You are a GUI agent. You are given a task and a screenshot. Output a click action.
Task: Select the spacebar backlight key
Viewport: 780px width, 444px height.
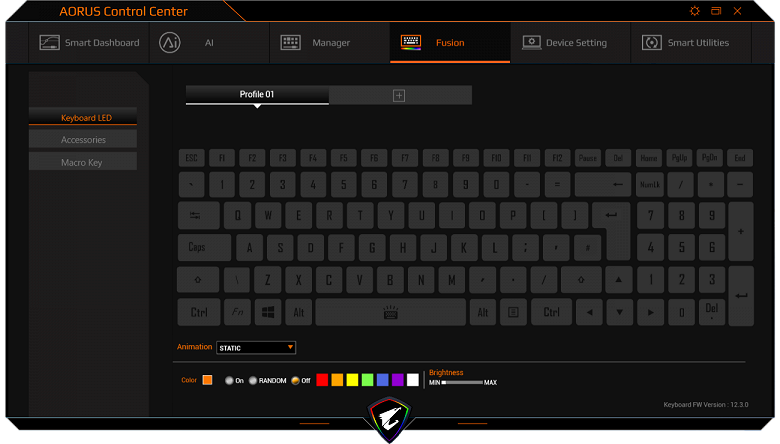coord(390,312)
